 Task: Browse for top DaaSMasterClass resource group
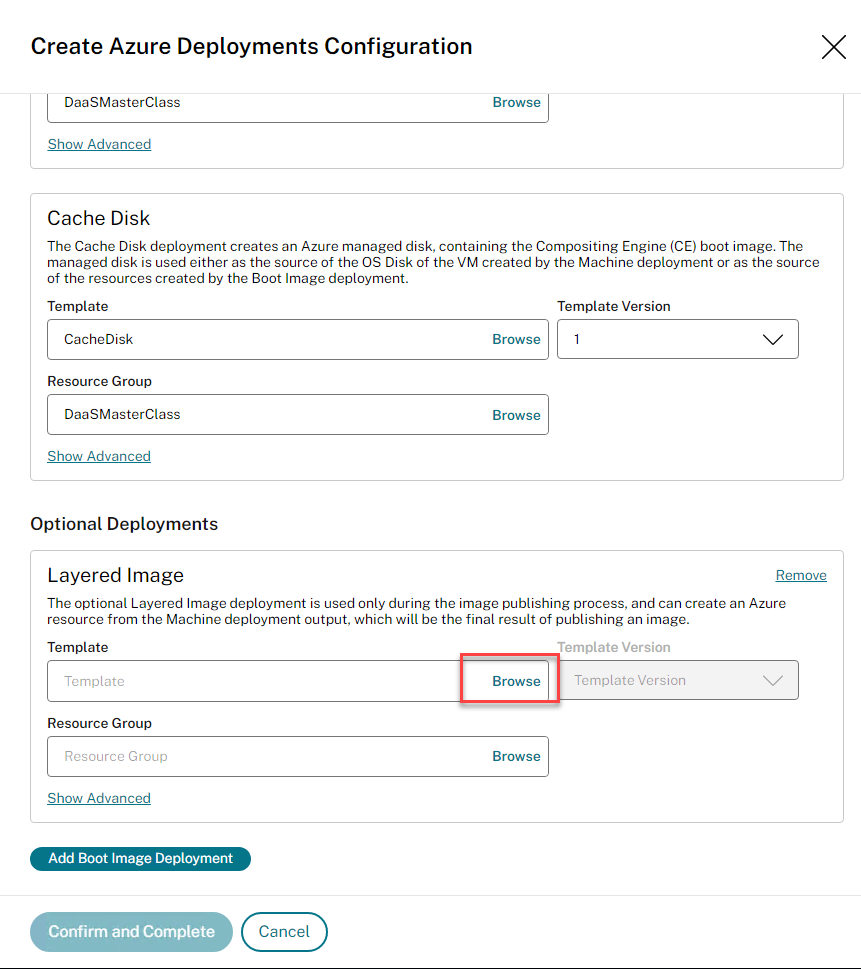tap(516, 103)
